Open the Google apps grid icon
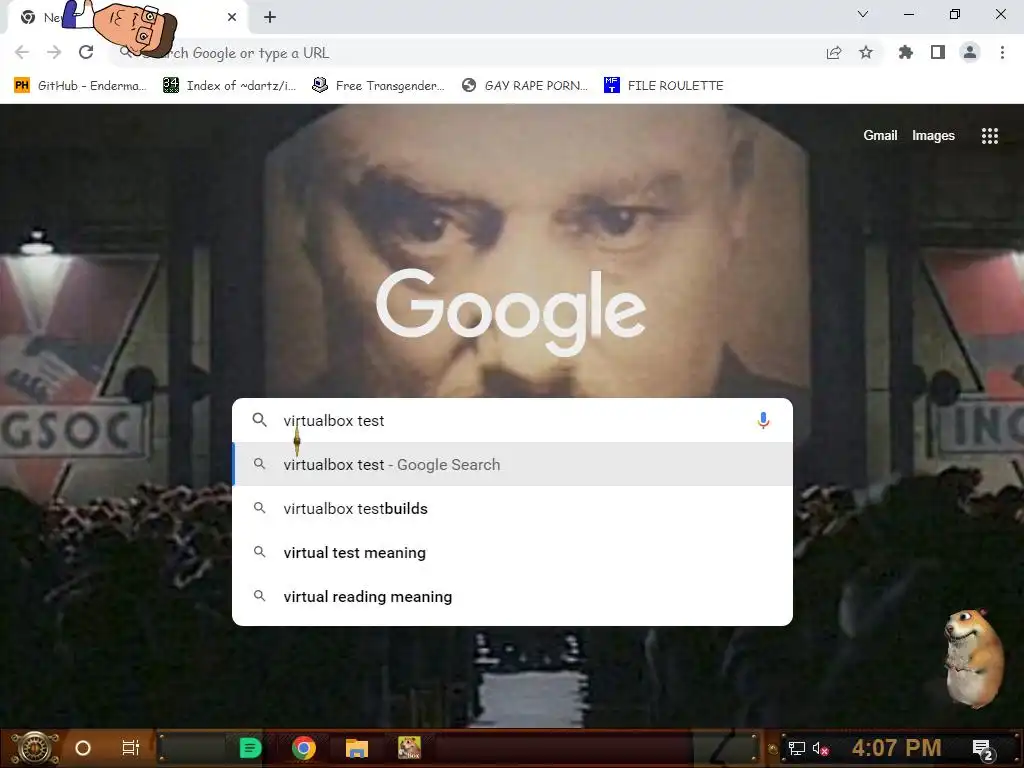 [990, 135]
